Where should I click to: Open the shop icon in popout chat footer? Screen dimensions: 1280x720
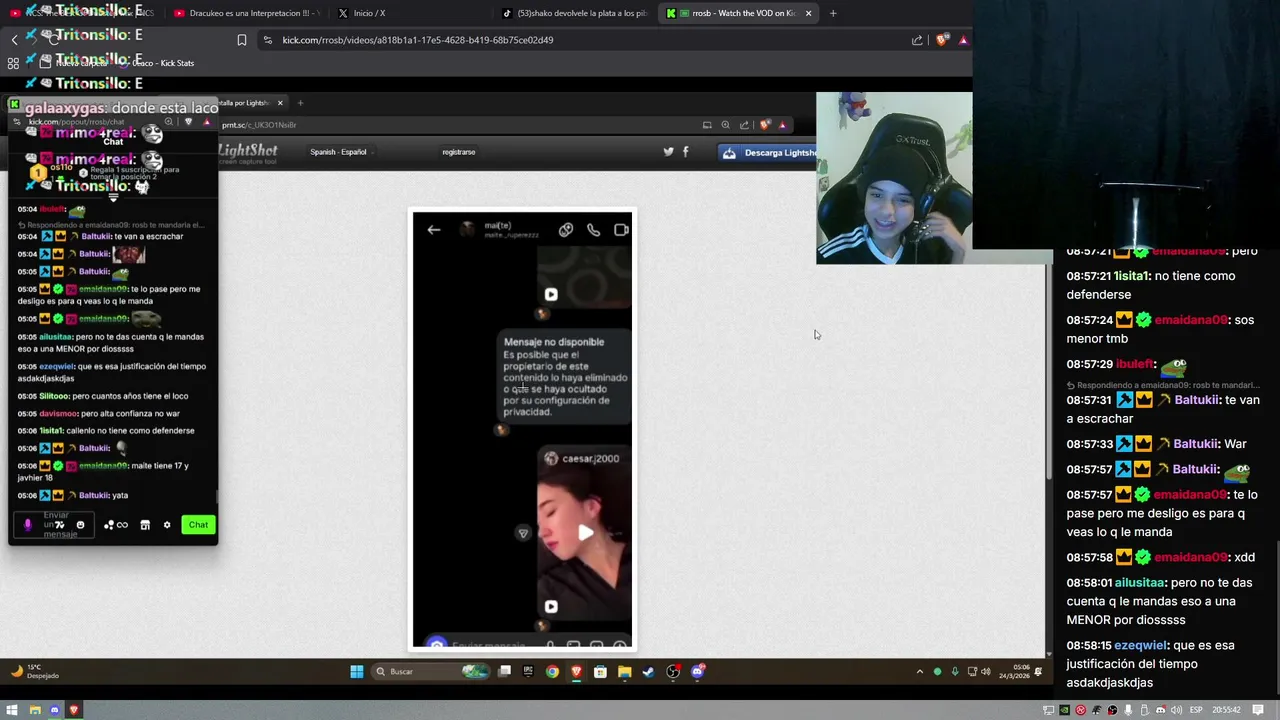pos(145,525)
